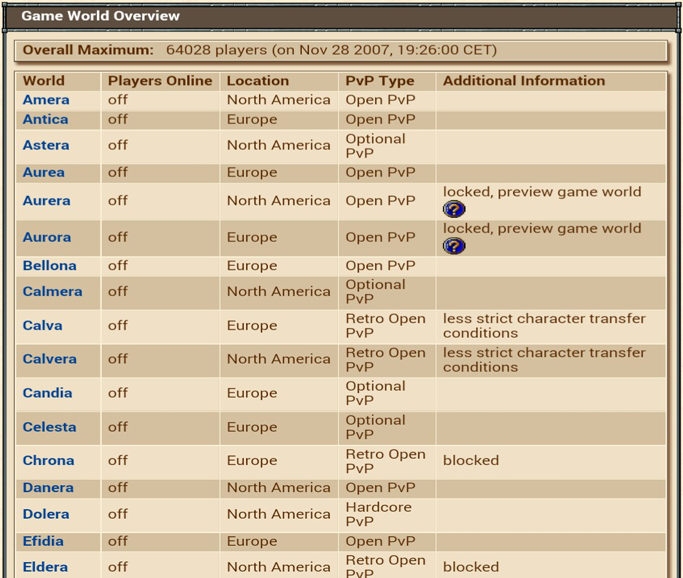Image resolution: width=683 pixels, height=578 pixels.
Task: Open the Bellona world link
Action: pos(50,265)
